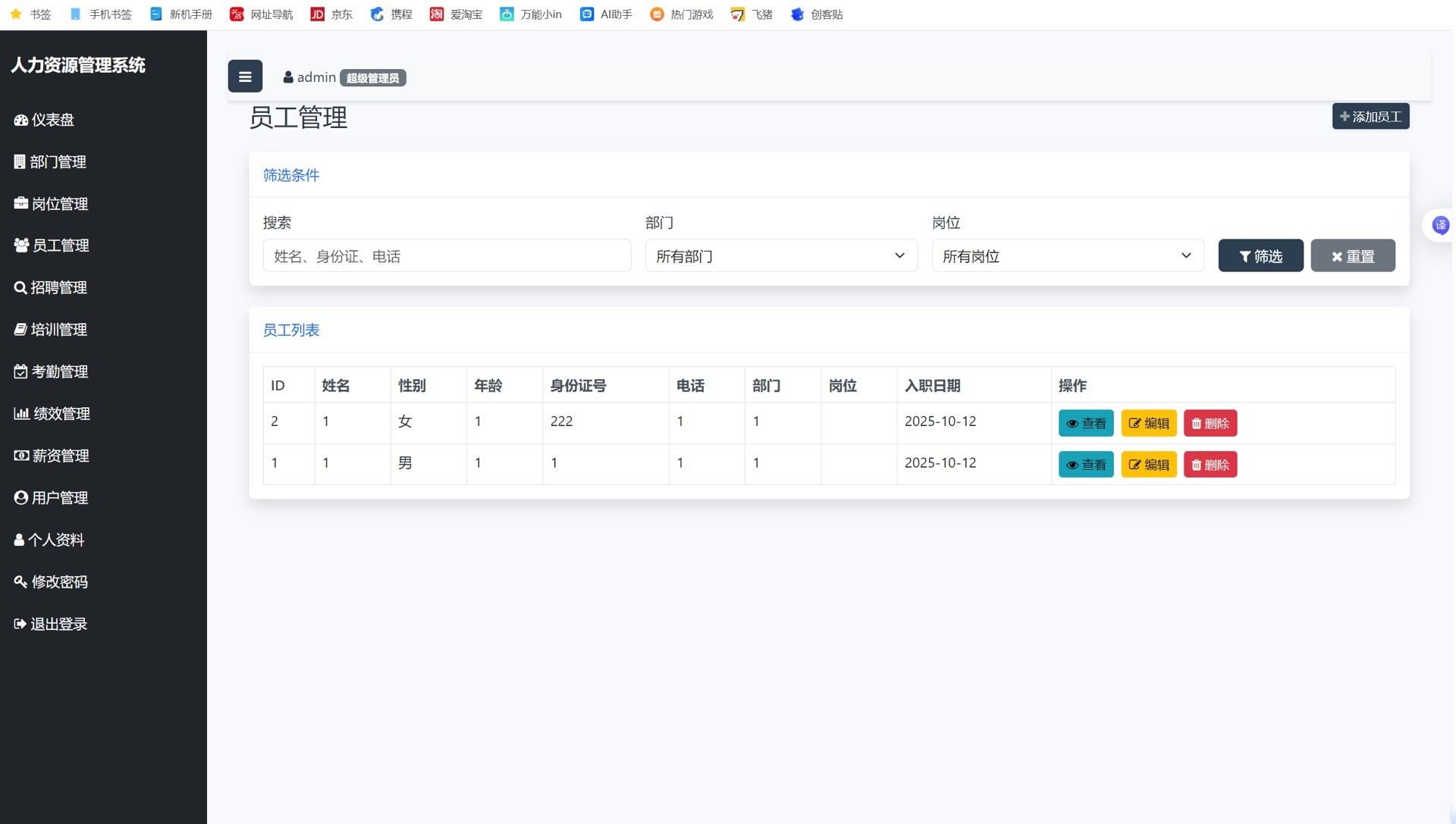Click the floating translate icon at right edge

click(x=1440, y=225)
